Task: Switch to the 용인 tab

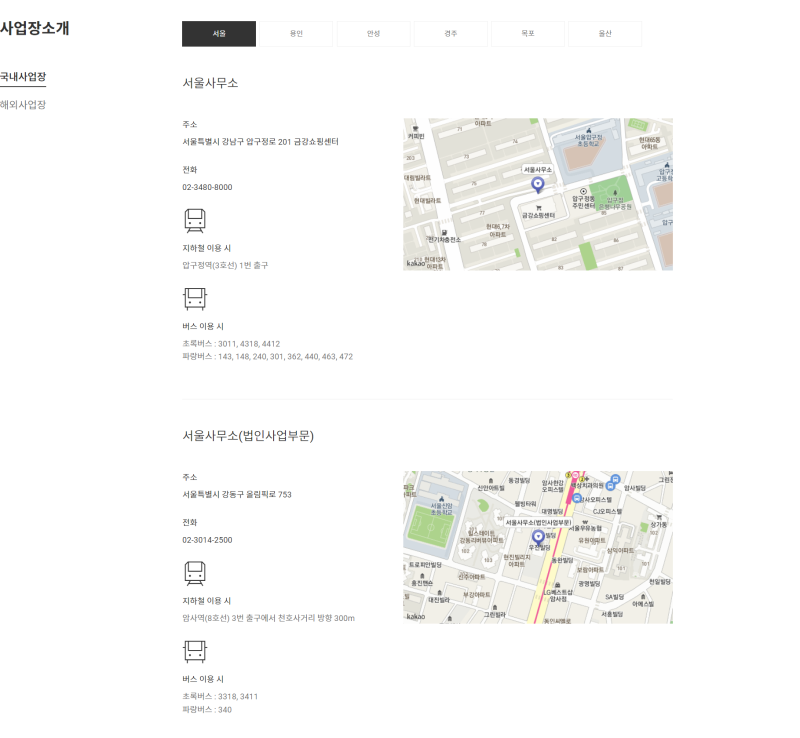Action: tap(296, 34)
